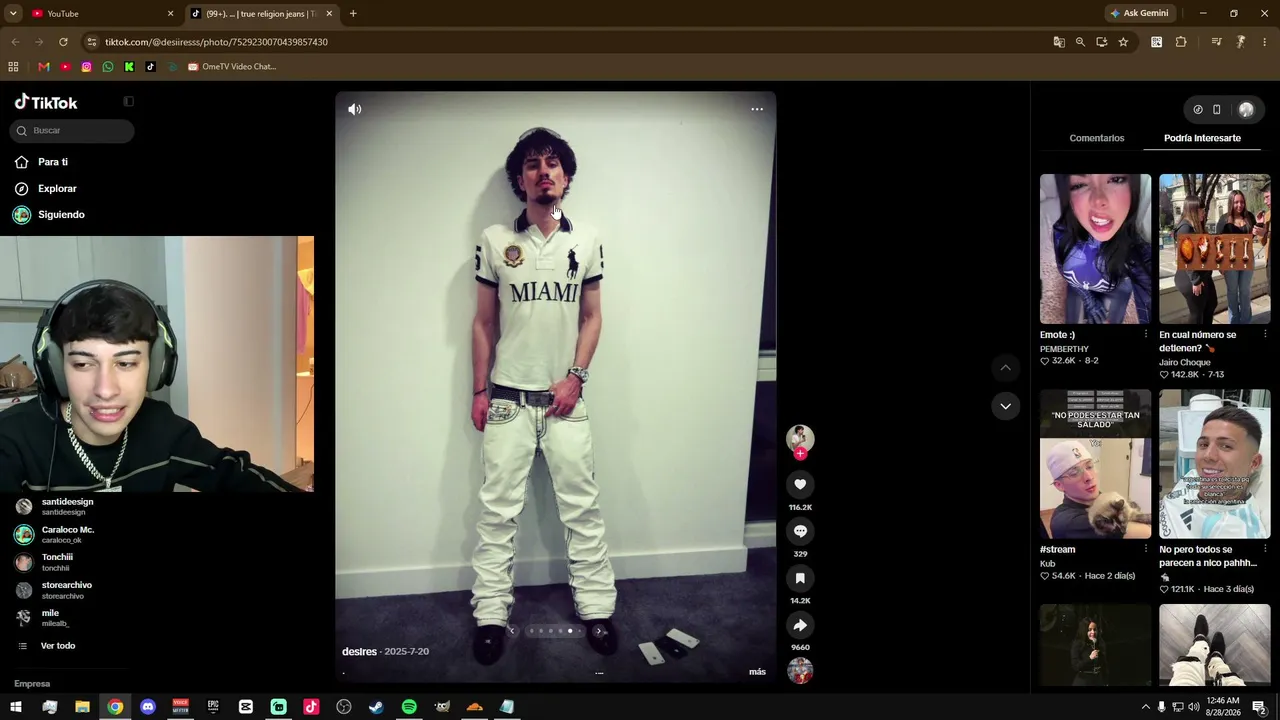Viewport: 1280px width, 720px height.
Task: Follow the creator via the red plus badge
Action: click(800, 454)
